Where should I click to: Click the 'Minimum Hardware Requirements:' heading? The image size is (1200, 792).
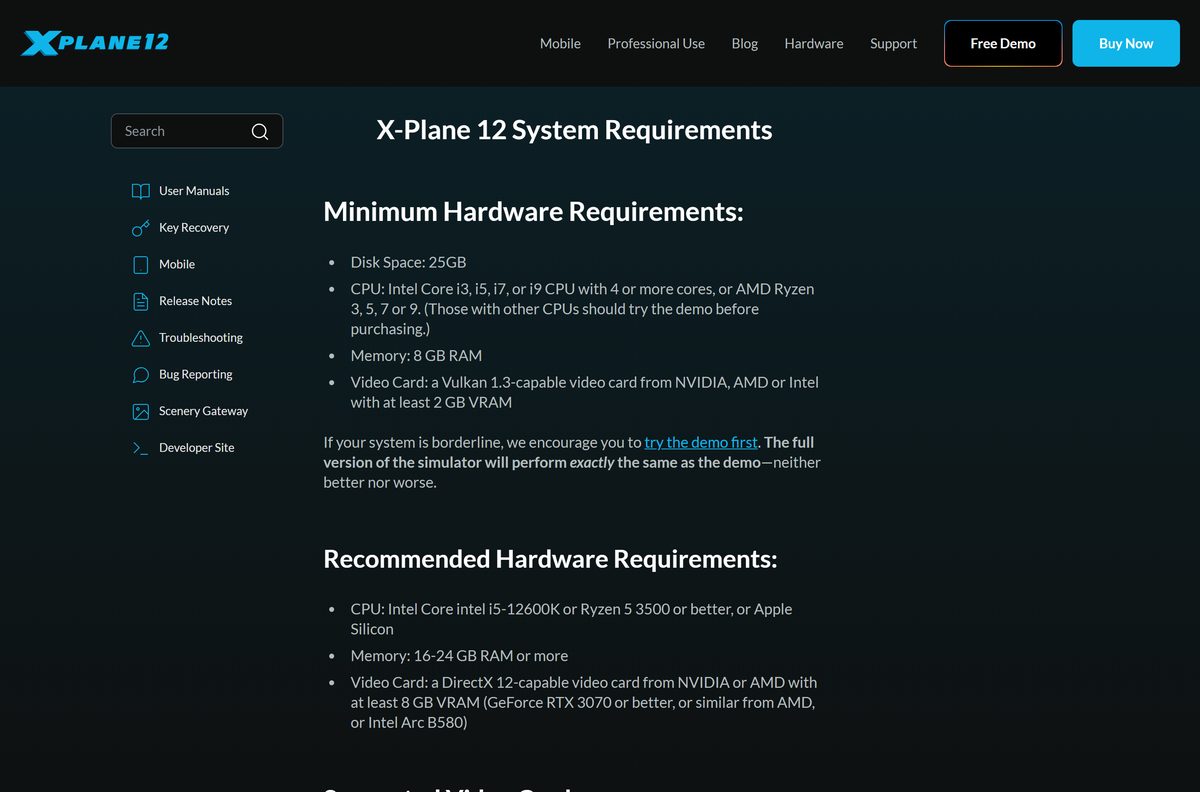(533, 212)
